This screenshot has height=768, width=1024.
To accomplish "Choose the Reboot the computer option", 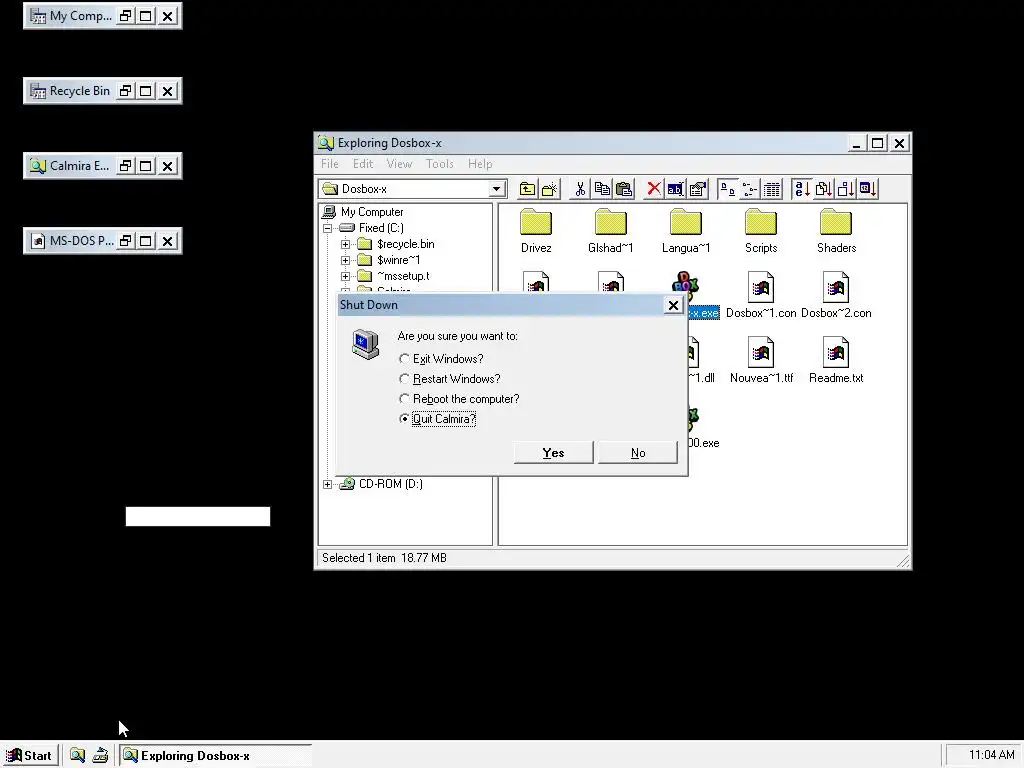I will (x=459, y=399).
